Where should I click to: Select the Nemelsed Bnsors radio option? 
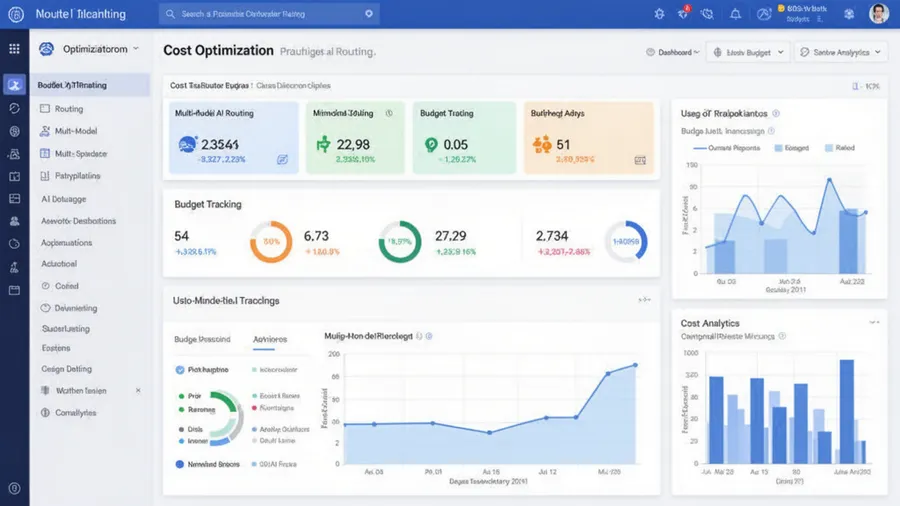click(180, 464)
